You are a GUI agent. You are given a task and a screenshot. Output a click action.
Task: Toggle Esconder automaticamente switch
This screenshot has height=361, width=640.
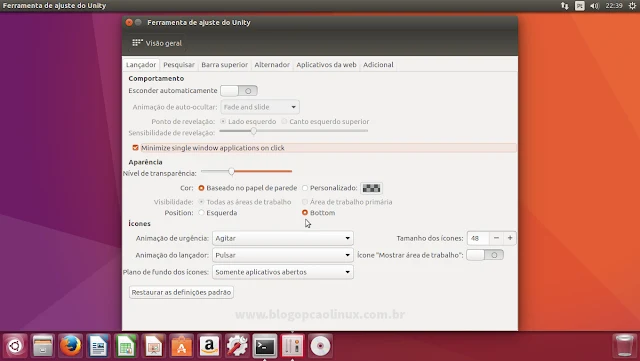(239, 91)
